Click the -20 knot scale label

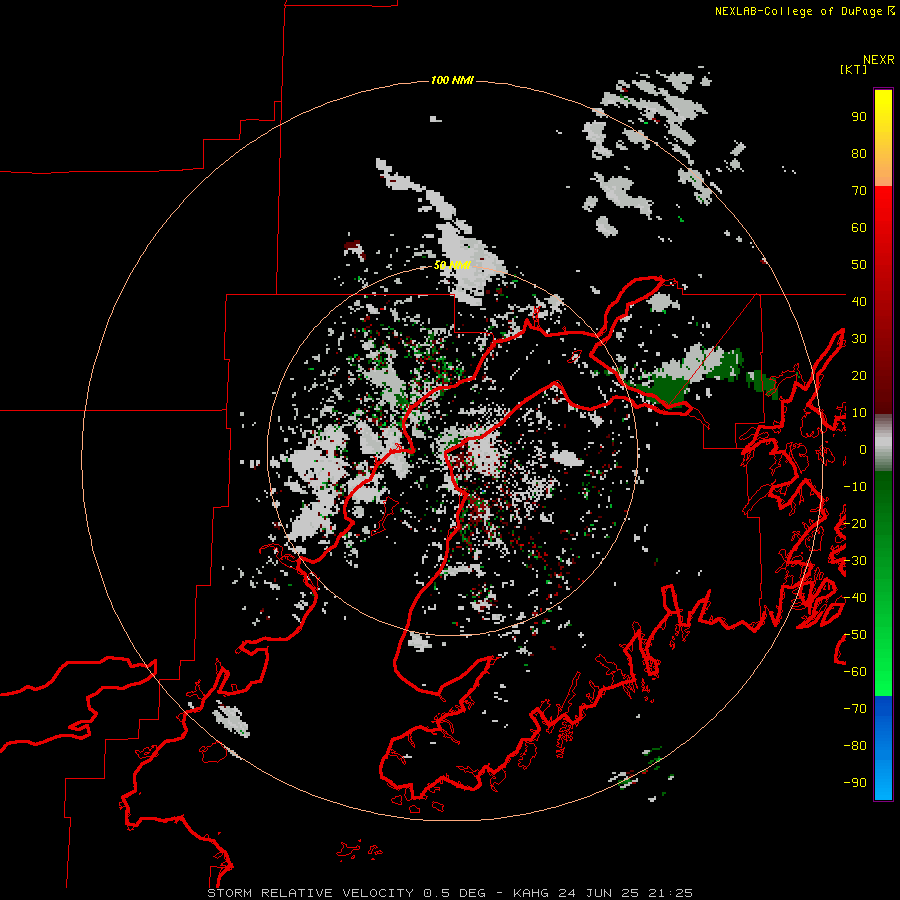pos(855,523)
